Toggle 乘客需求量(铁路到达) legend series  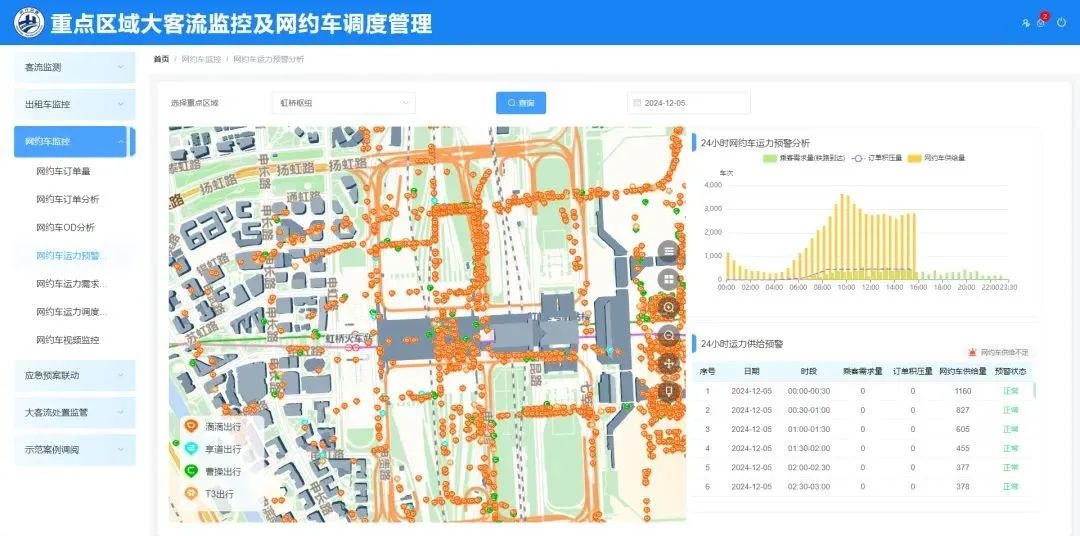tap(803, 158)
